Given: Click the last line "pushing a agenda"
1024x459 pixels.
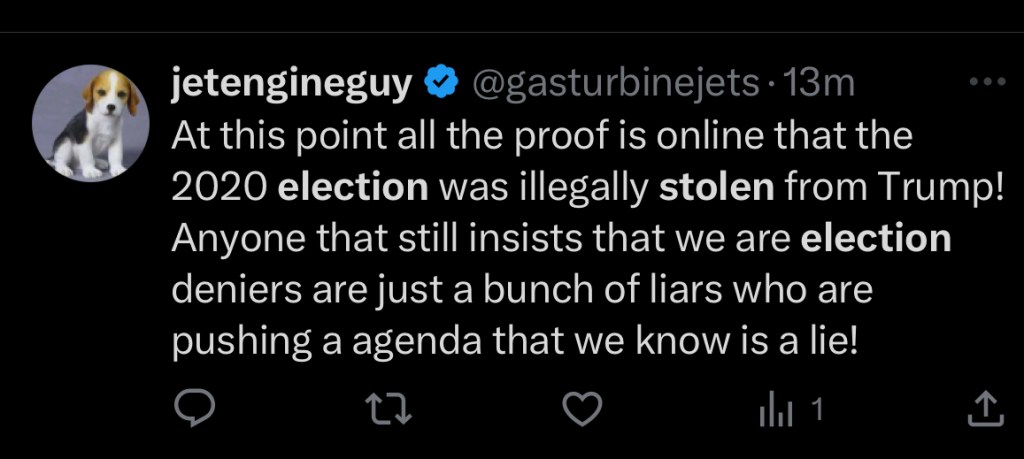Looking at the screenshot, I should coord(515,343).
